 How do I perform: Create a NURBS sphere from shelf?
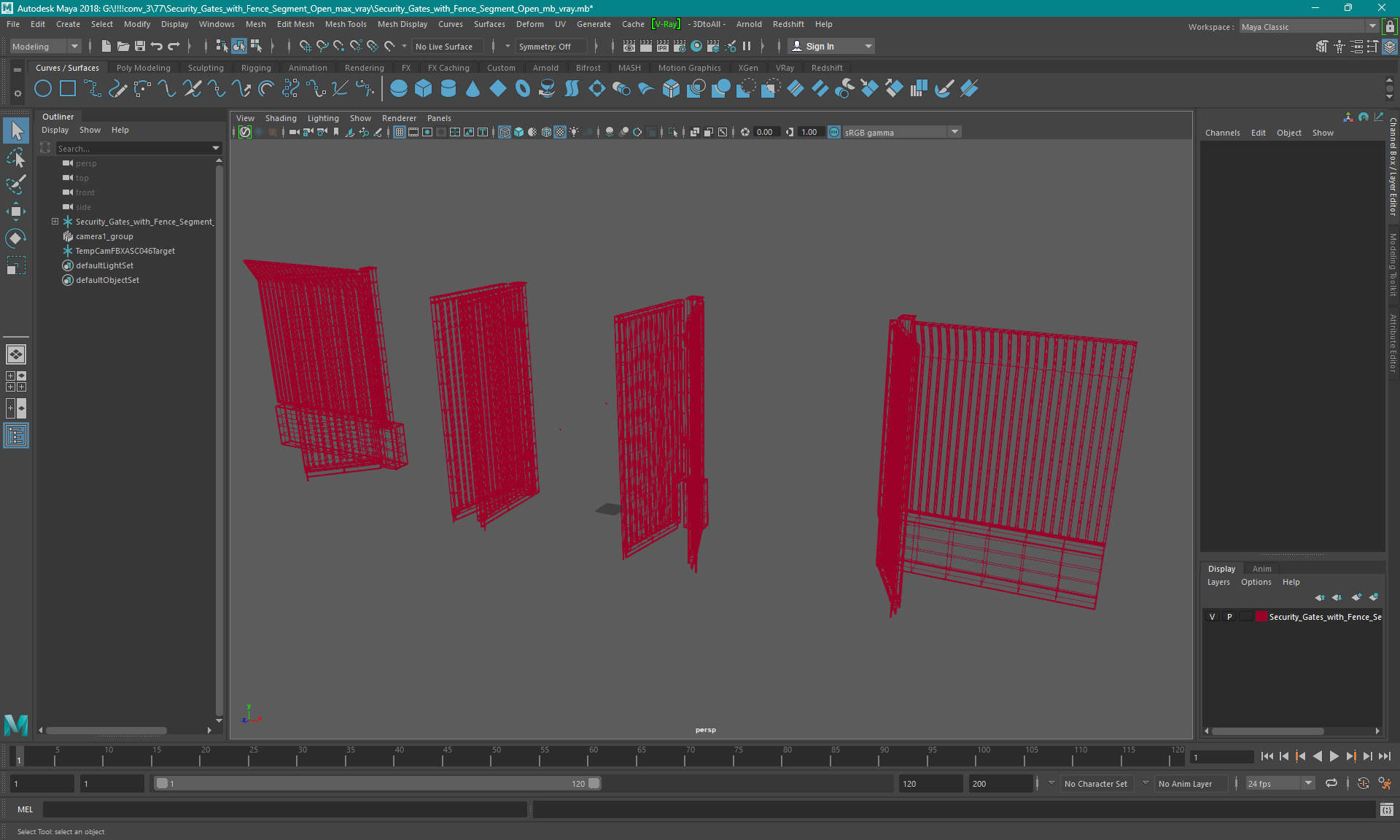click(x=399, y=89)
